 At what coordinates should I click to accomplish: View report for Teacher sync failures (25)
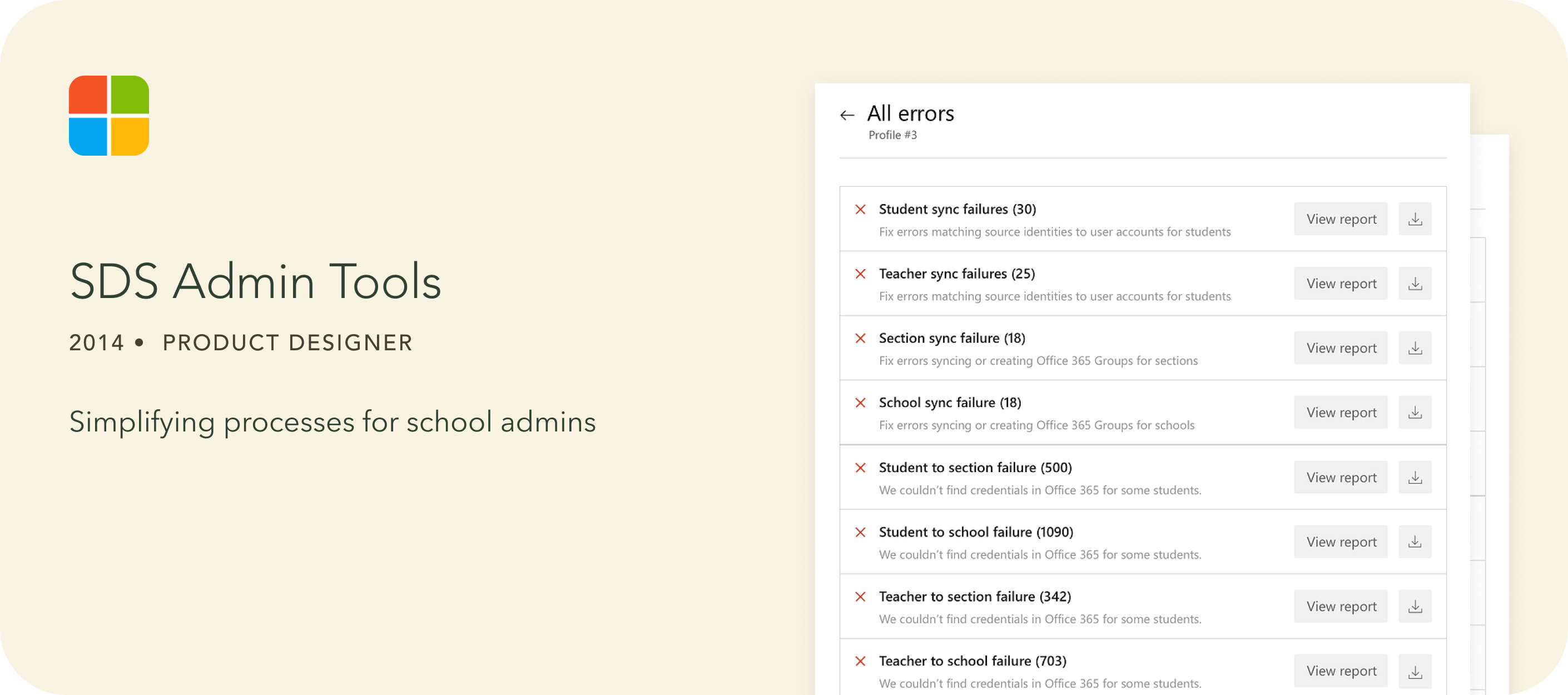(x=1341, y=284)
